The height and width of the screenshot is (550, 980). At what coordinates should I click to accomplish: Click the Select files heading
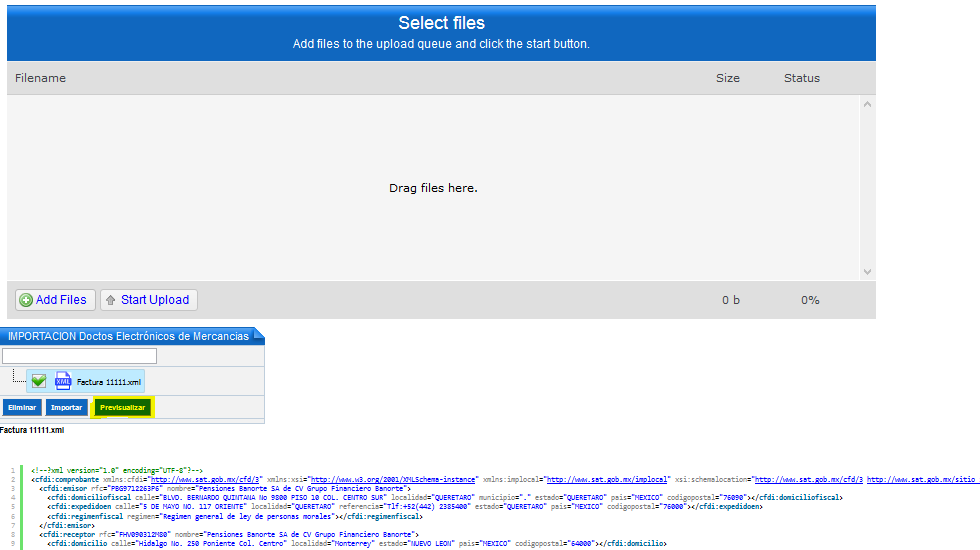[441, 23]
